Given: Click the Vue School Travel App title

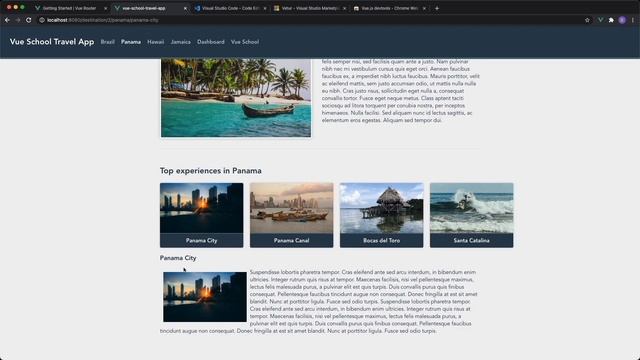Looking at the screenshot, I should [x=52, y=42].
